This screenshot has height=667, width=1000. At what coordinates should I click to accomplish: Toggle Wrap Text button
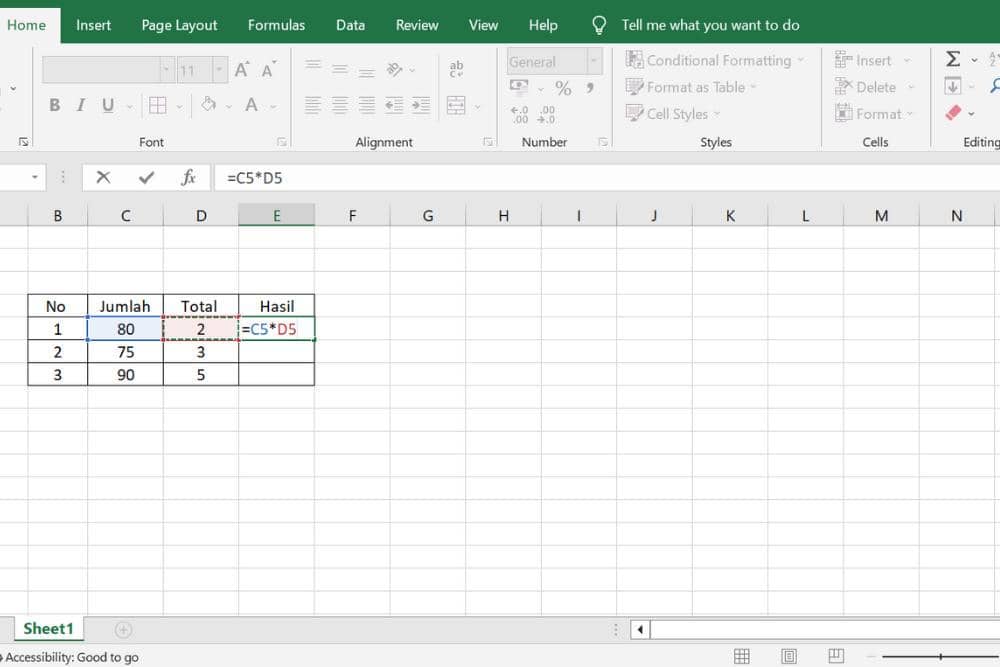tap(457, 68)
